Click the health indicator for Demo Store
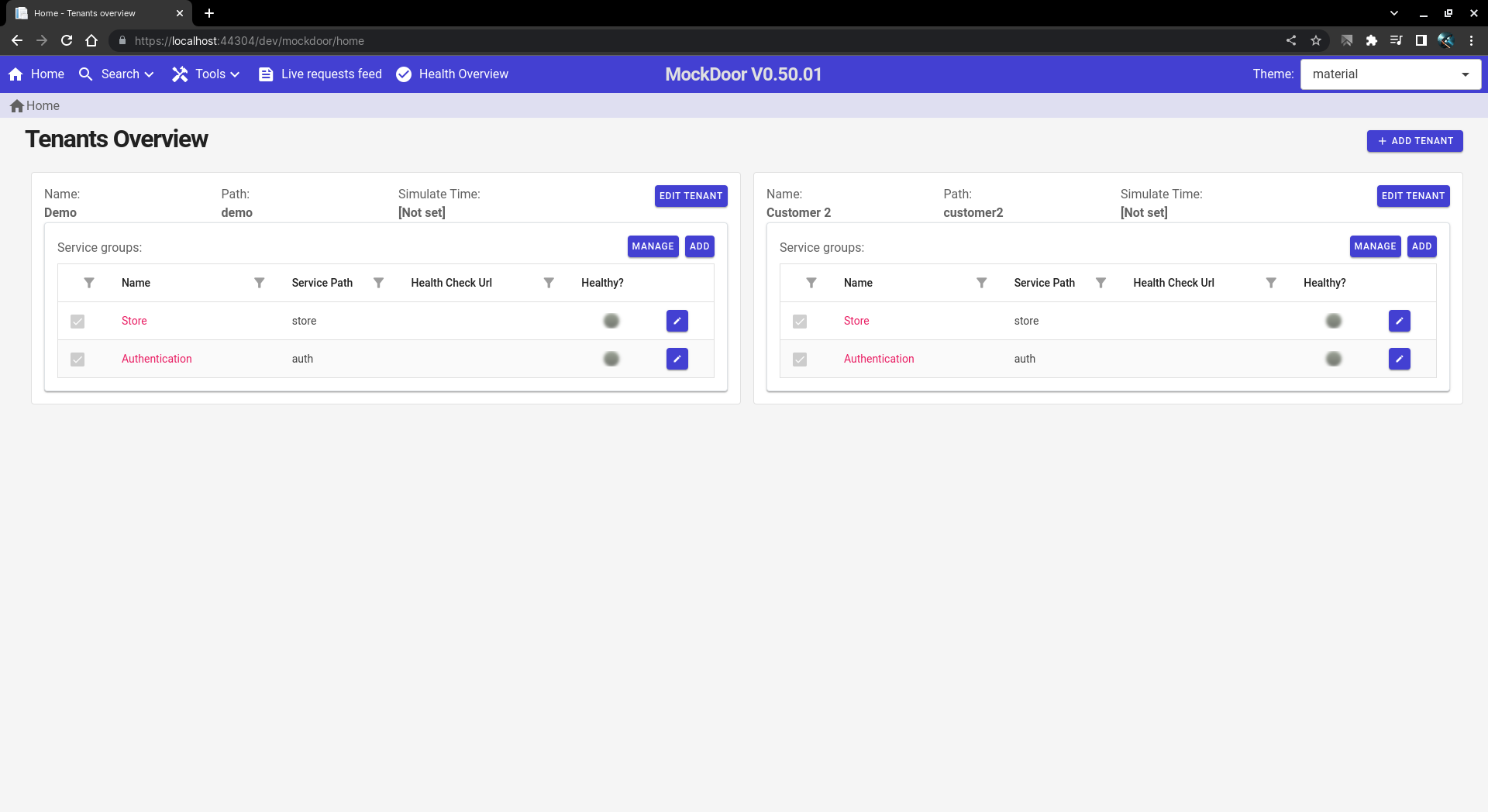This screenshot has width=1488, height=812. (x=611, y=321)
